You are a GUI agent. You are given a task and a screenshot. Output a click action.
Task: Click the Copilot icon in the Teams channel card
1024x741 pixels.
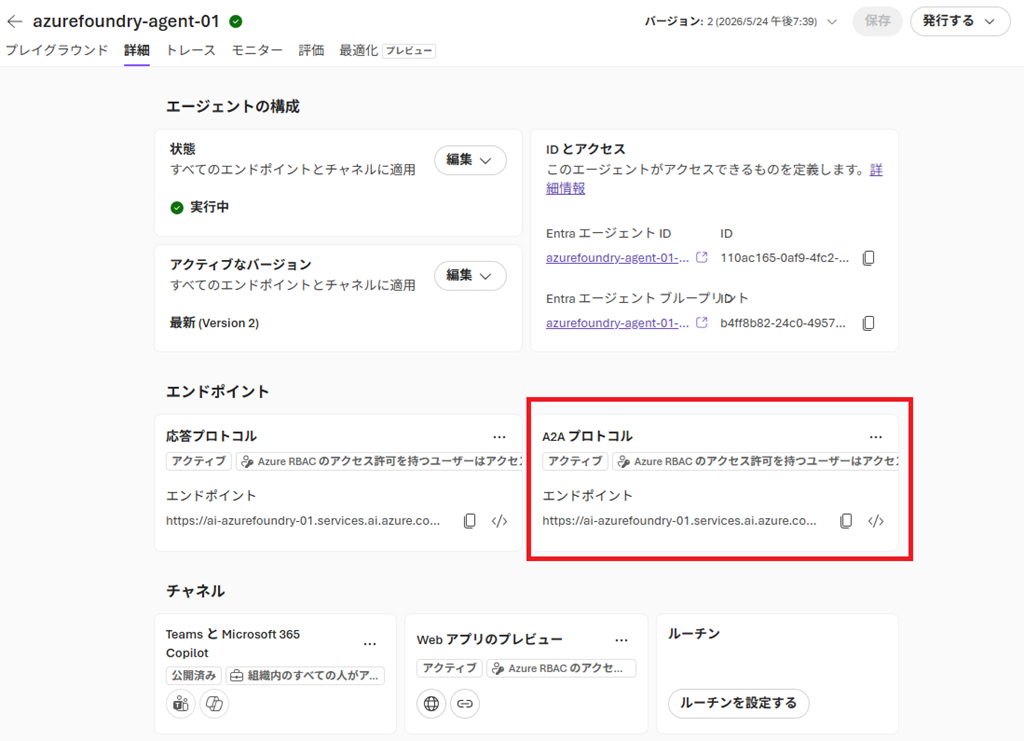point(214,704)
